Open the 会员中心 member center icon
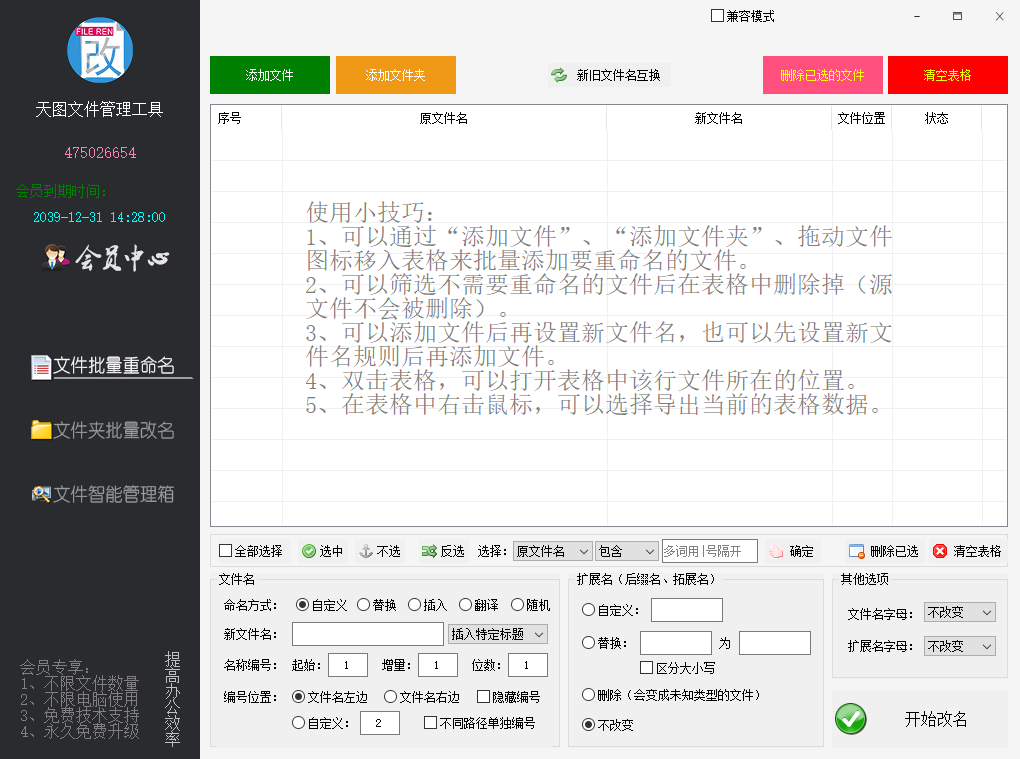 [x=56, y=258]
